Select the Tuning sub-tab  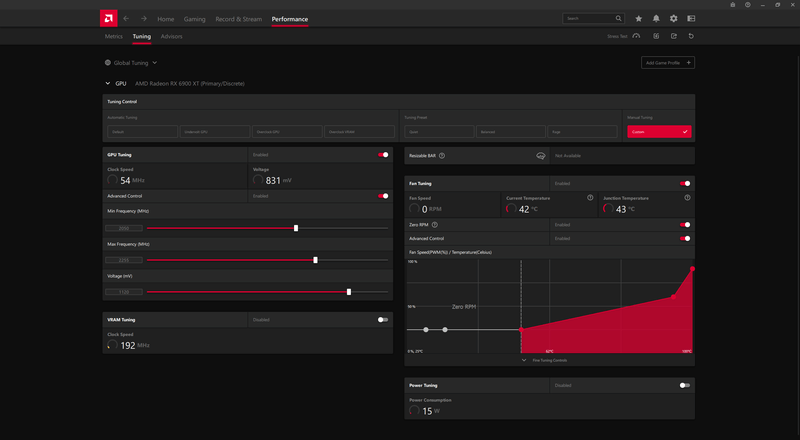pos(141,36)
